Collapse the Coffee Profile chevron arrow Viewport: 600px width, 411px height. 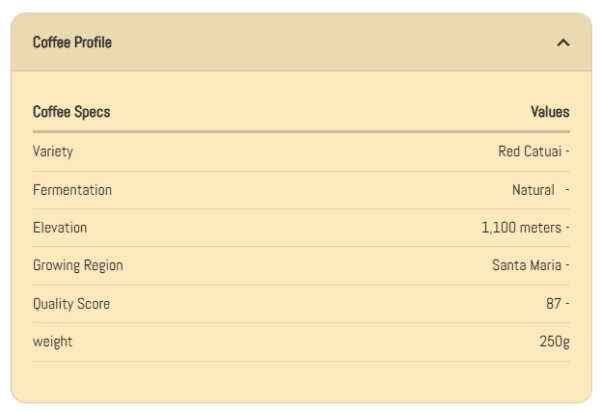tap(563, 43)
